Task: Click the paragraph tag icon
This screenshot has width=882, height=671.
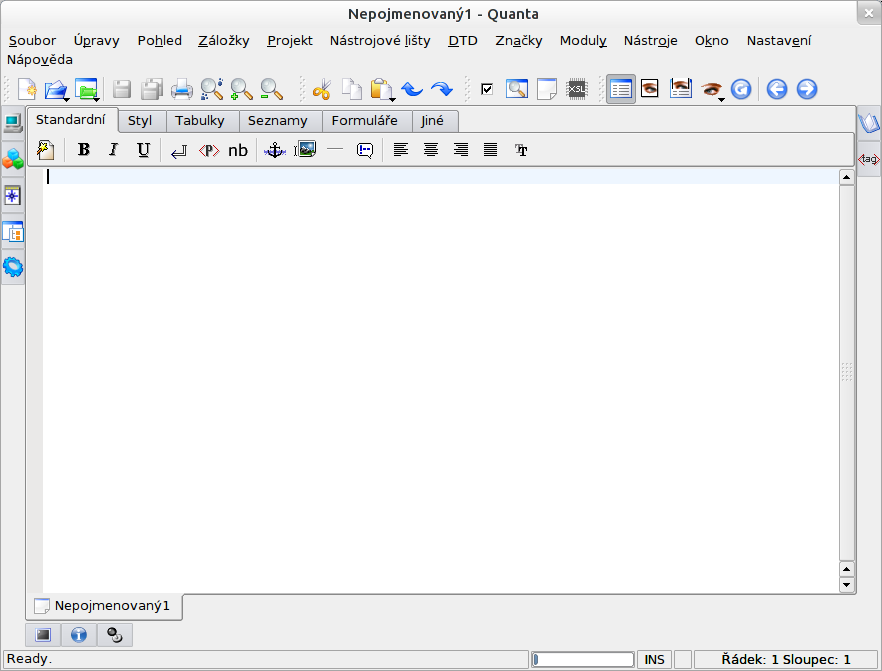Action: click(x=209, y=150)
